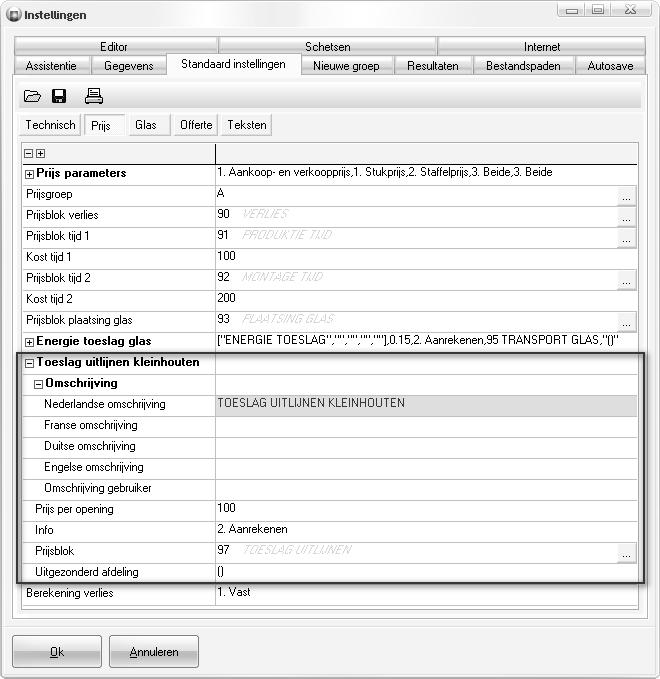Viewport: 660px width, 679px height.
Task: Select the Prijsblok verlies label
Action: pos(62,215)
